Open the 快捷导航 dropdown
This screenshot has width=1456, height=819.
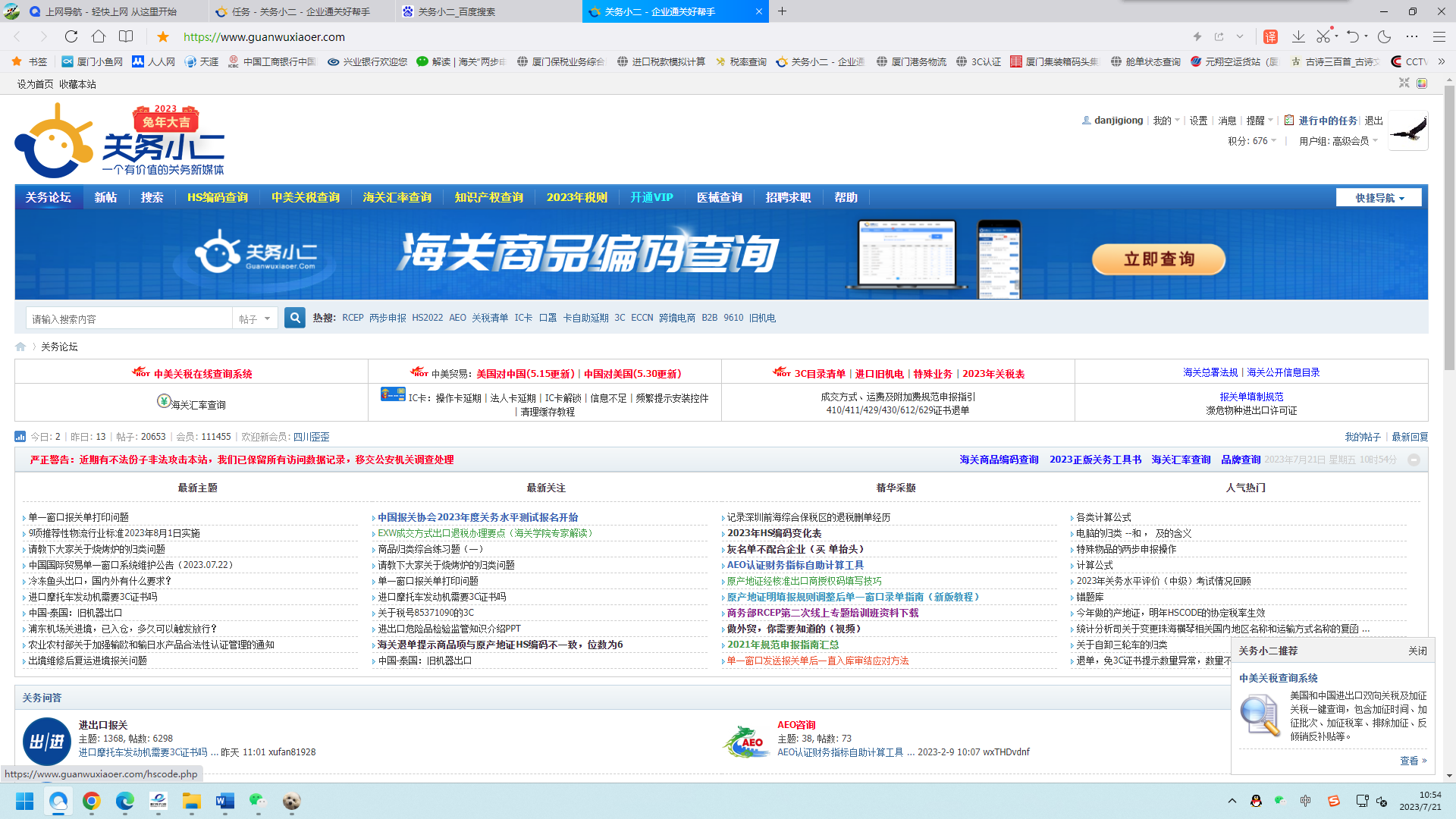tap(1379, 197)
